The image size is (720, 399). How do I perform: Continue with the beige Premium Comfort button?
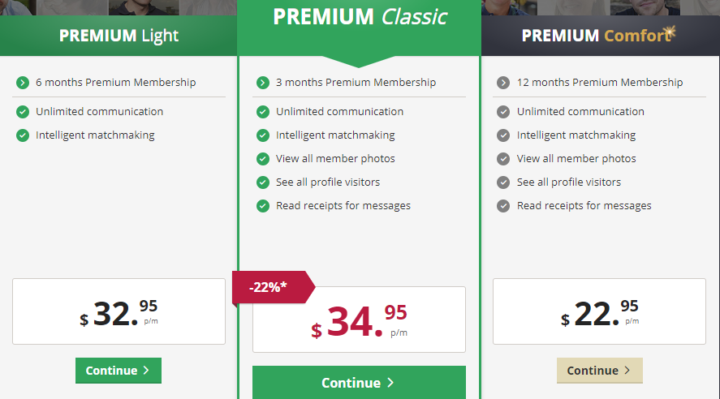[x=600, y=371]
